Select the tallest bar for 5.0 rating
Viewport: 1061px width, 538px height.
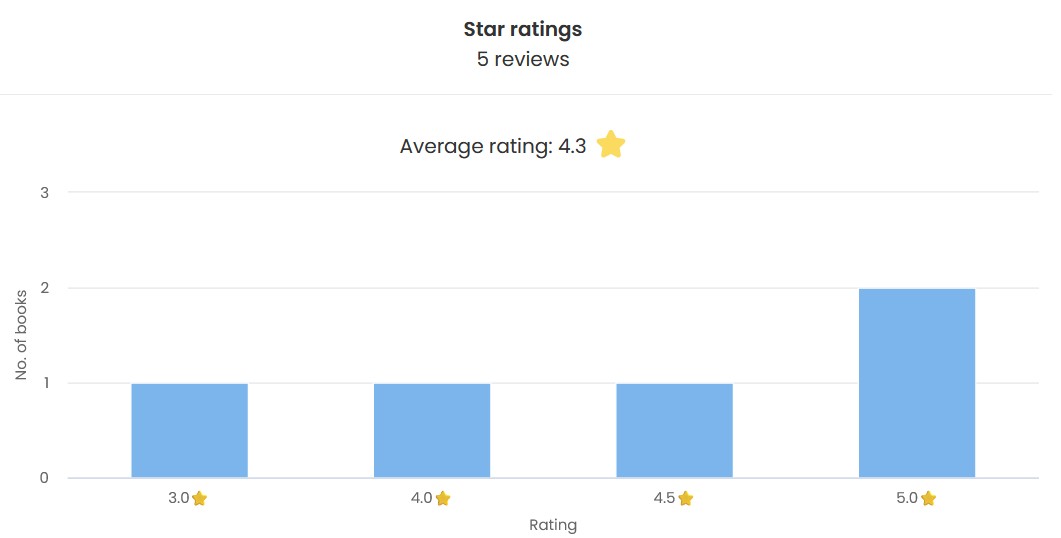pyautogui.click(x=916, y=383)
